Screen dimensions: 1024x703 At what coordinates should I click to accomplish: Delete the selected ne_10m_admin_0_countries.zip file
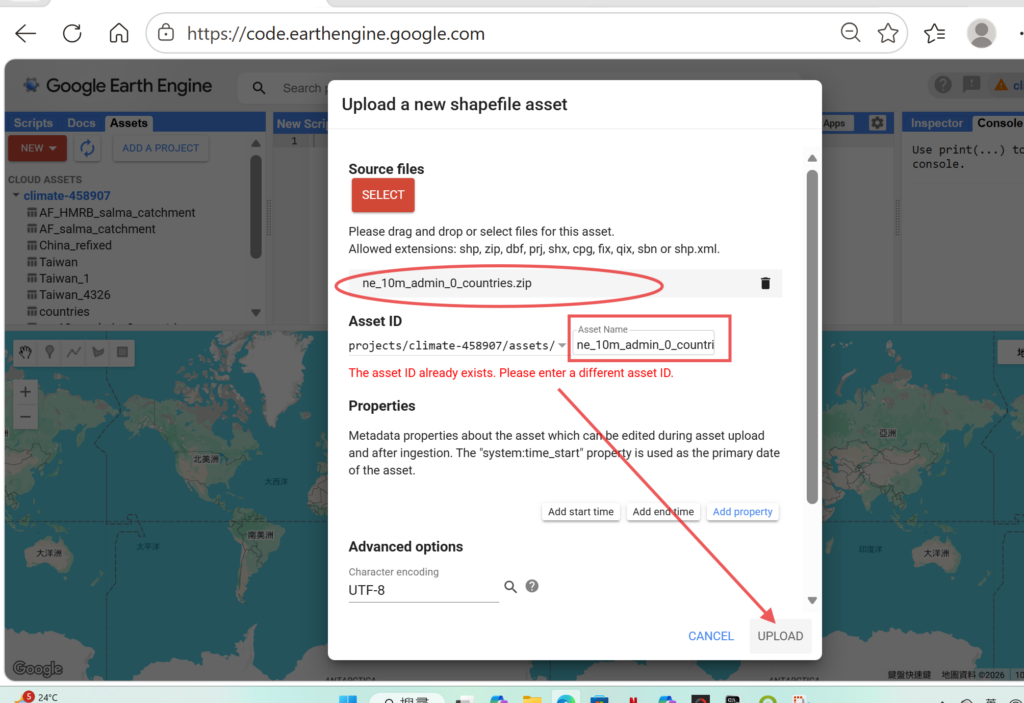(765, 283)
